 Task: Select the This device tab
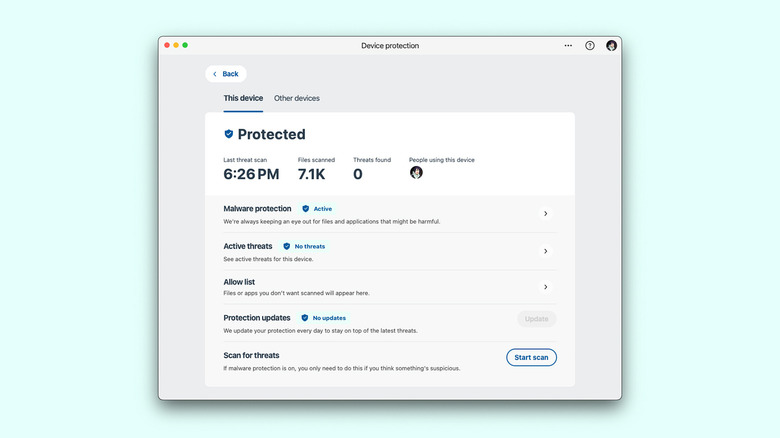coord(243,98)
